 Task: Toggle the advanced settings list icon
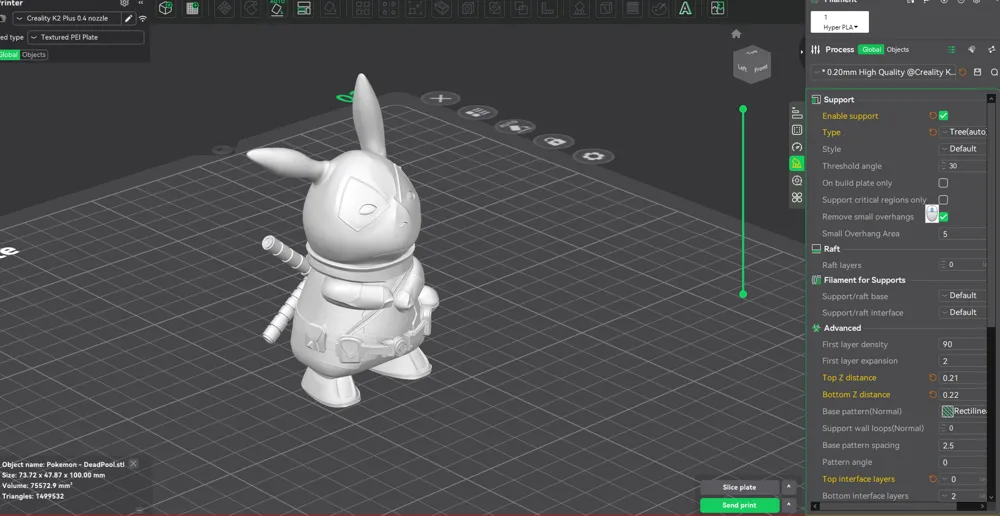coord(951,50)
